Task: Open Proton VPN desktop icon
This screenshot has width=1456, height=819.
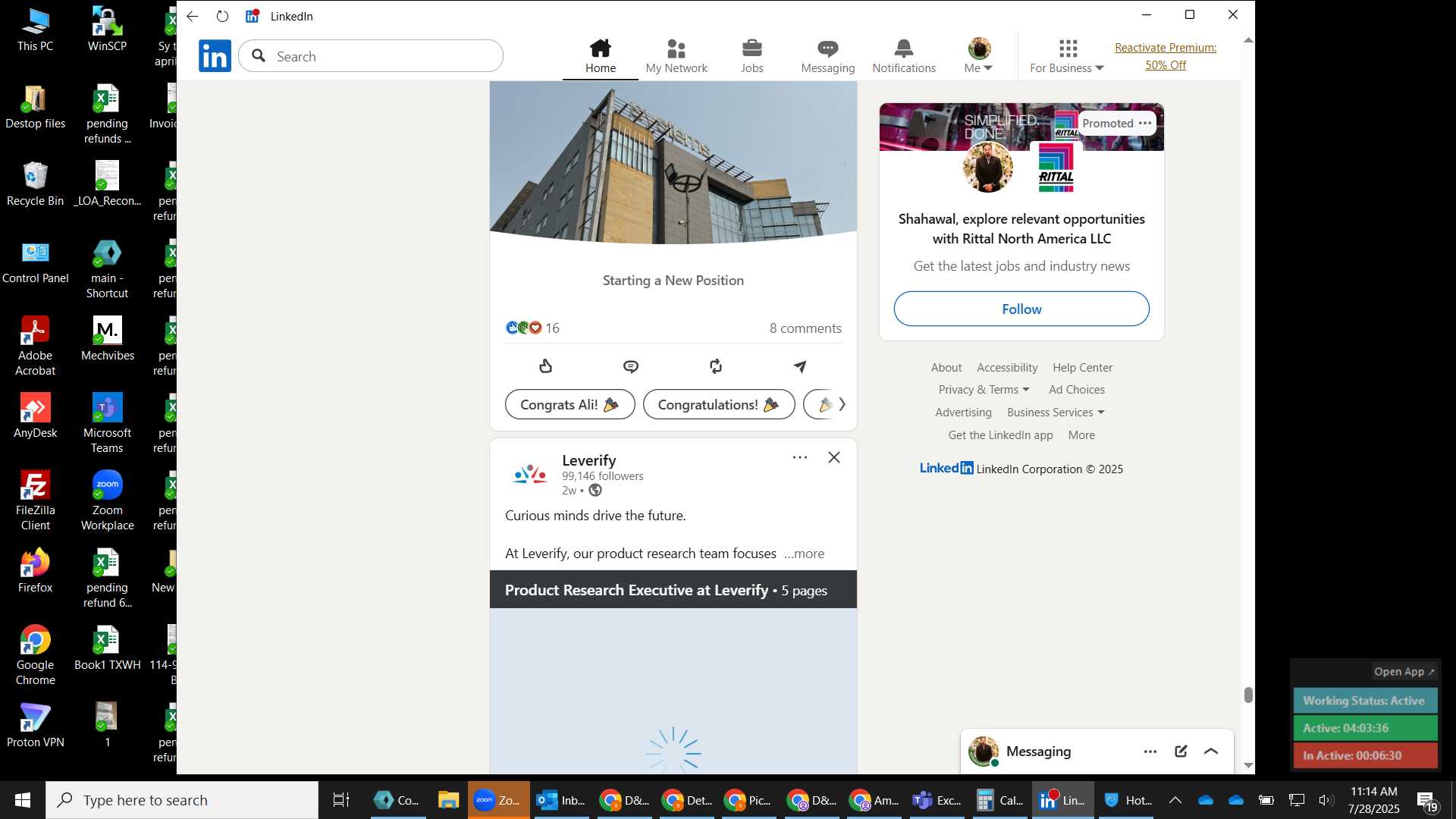Action: pyautogui.click(x=36, y=725)
